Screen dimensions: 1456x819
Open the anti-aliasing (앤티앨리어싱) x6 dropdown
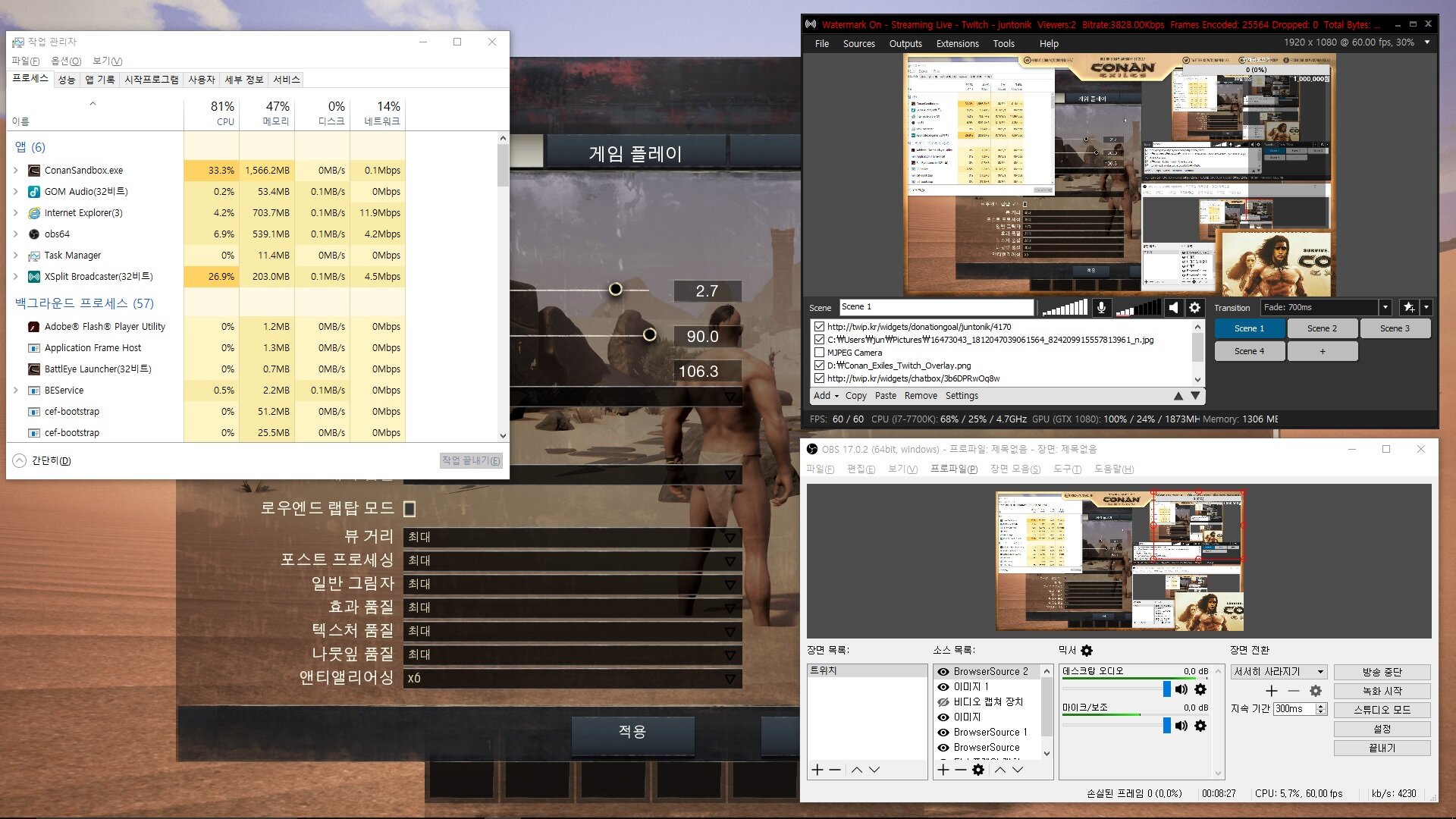573,679
